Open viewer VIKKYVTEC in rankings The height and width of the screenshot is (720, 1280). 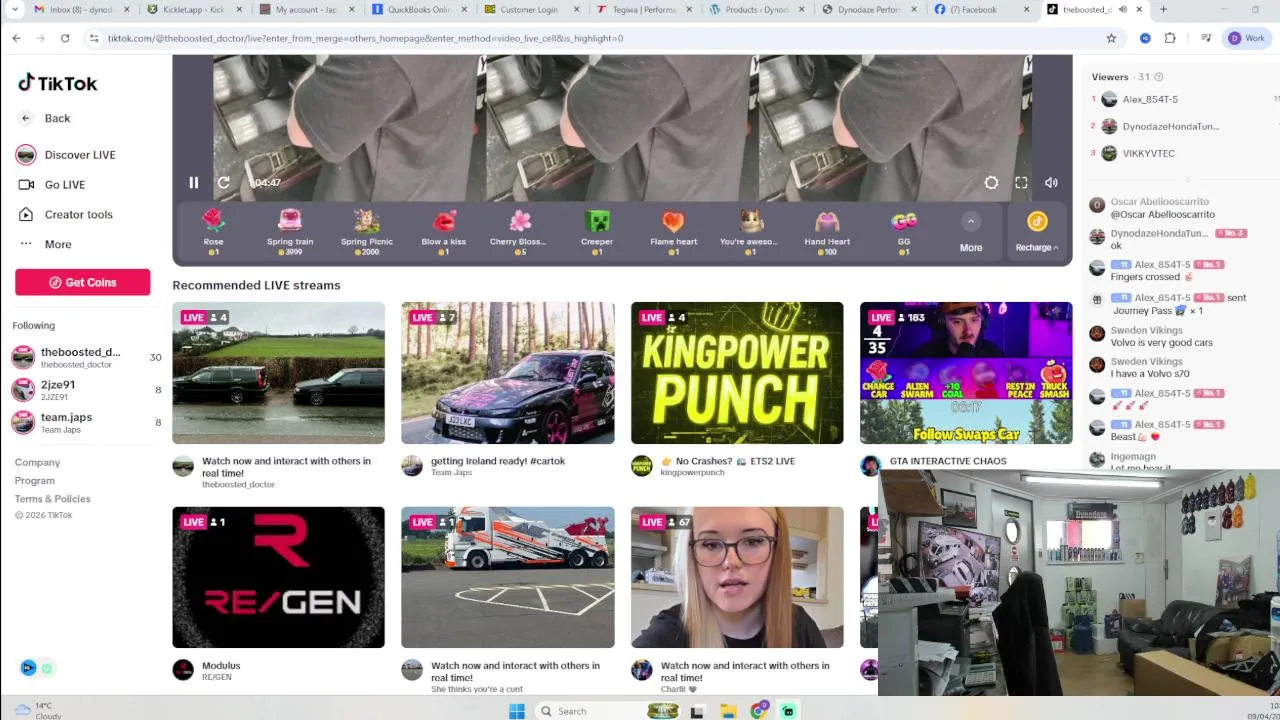(1148, 153)
